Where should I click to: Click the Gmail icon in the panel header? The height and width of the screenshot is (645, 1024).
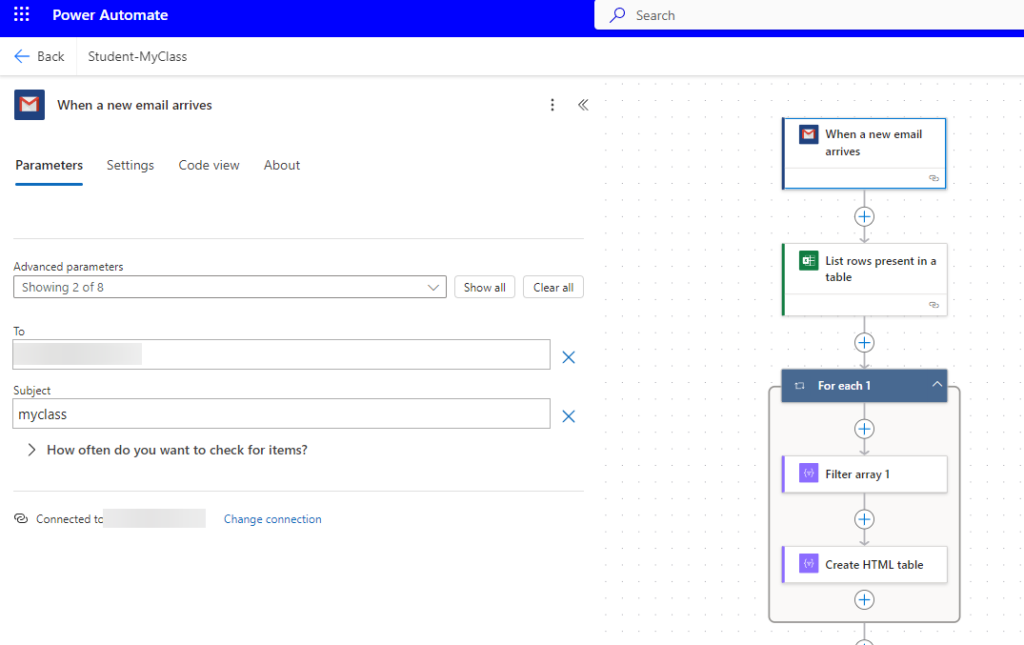pyautogui.click(x=29, y=104)
